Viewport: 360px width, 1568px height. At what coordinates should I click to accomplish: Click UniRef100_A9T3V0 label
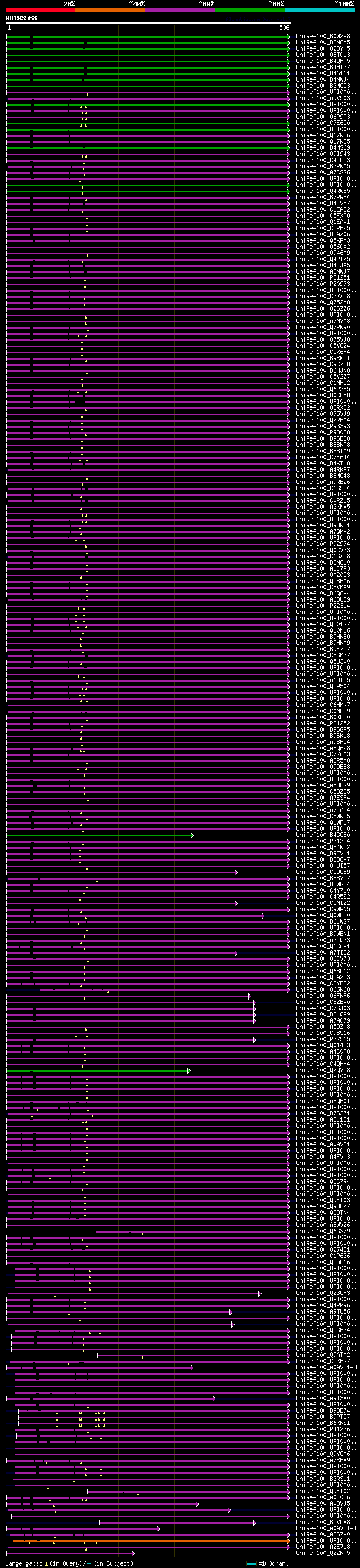click(x=323, y=1398)
